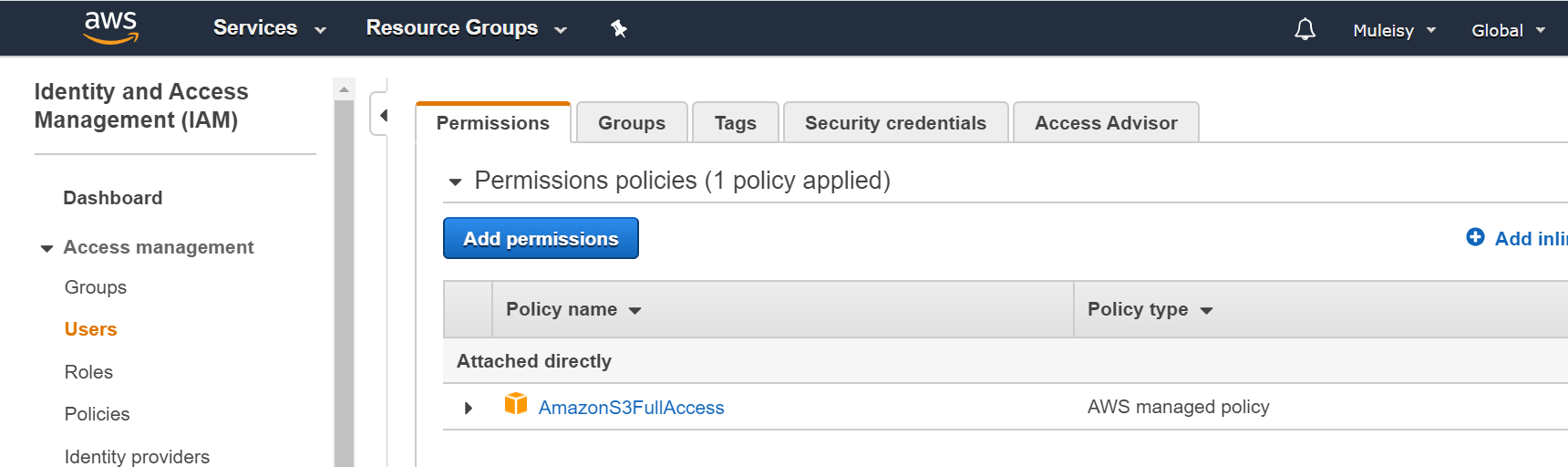Open the notifications bell icon
Screen dimensions: 1568x467
[x=1305, y=29]
